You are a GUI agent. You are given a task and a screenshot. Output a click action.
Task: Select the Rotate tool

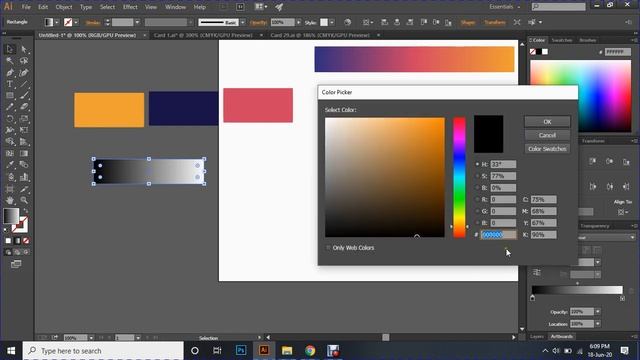[x=10, y=119]
